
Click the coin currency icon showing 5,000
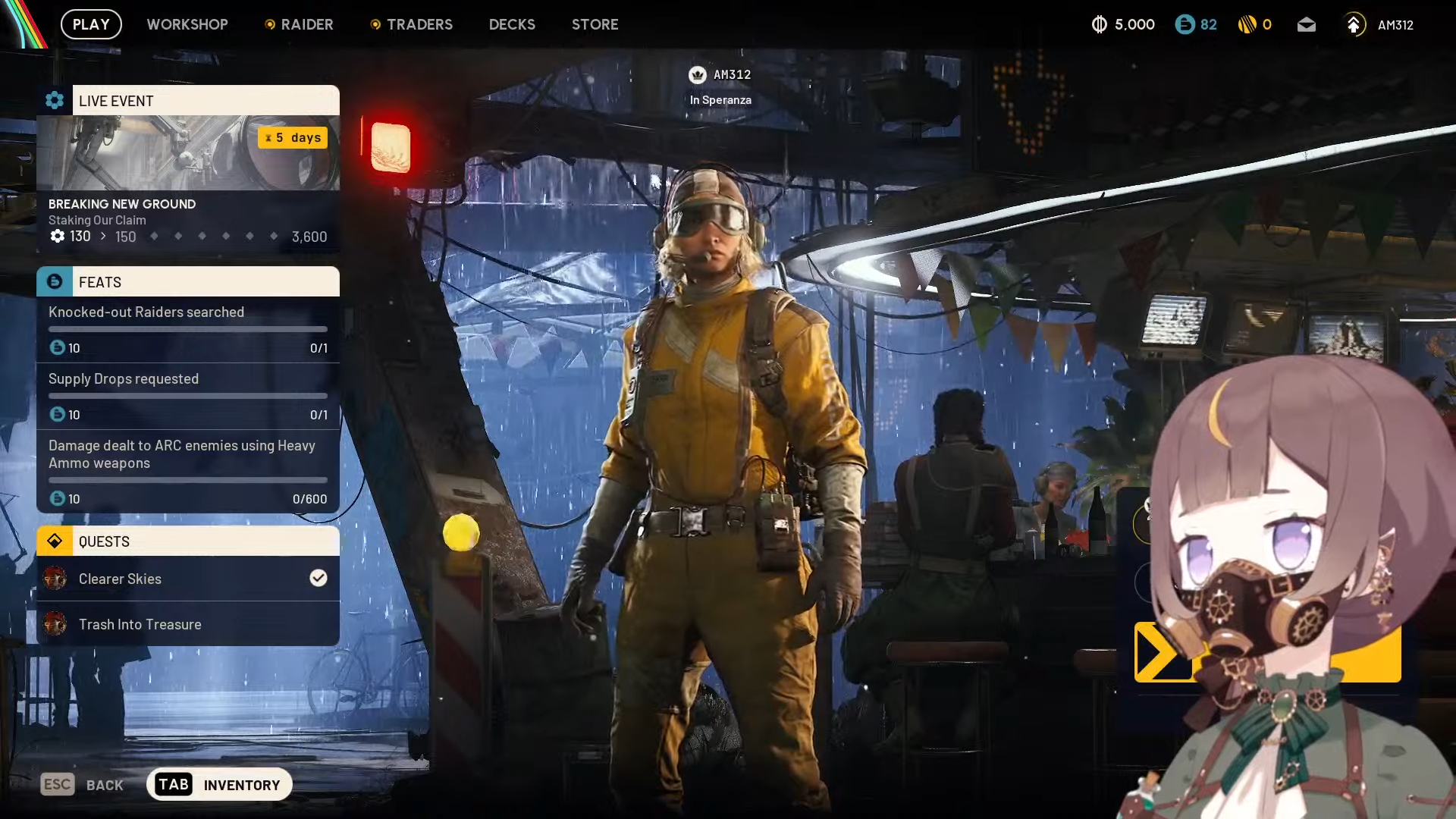(x=1099, y=25)
